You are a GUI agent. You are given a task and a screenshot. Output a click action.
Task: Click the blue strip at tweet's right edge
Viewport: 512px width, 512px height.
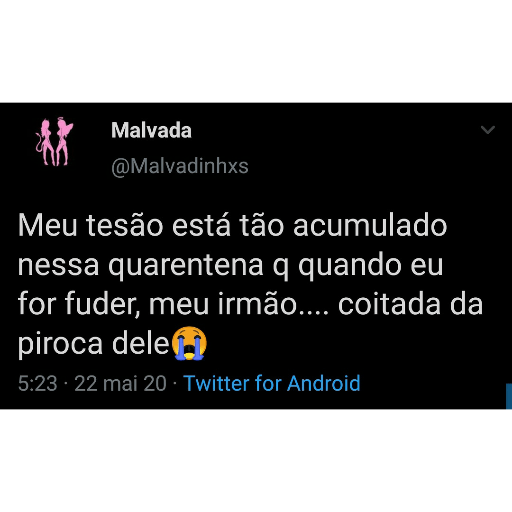coord(509,396)
